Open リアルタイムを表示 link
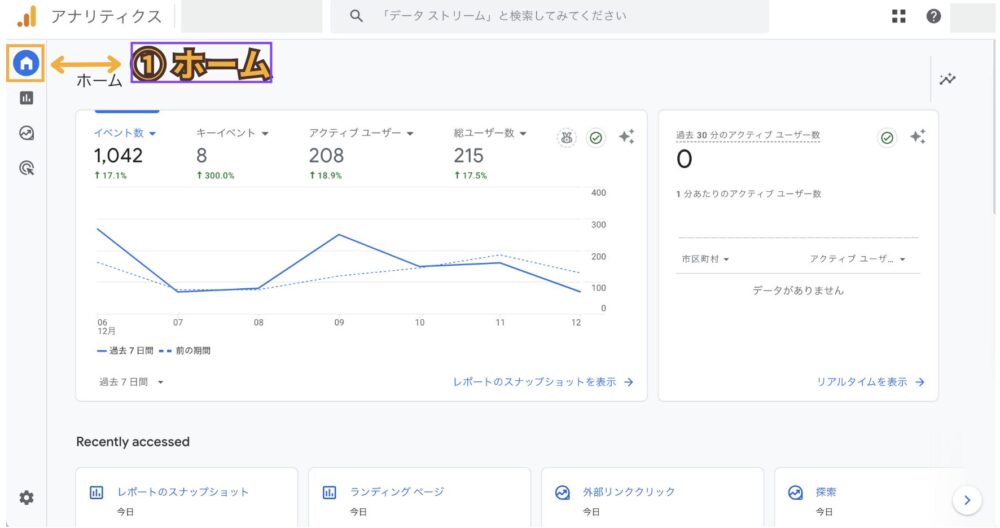This screenshot has width=1000, height=528. tap(871, 382)
